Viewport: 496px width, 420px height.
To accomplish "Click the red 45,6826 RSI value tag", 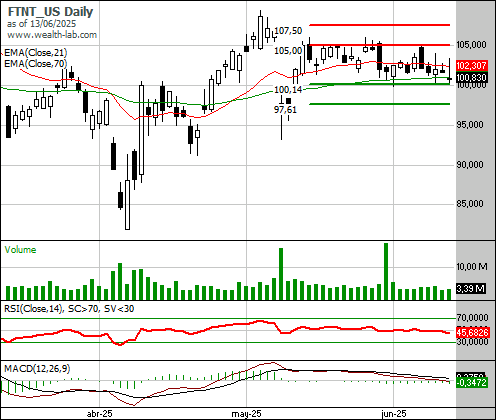I will [472, 332].
